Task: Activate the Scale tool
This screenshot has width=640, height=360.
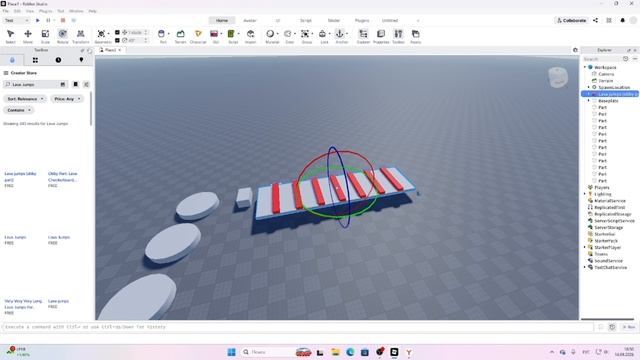Action: click(45, 36)
